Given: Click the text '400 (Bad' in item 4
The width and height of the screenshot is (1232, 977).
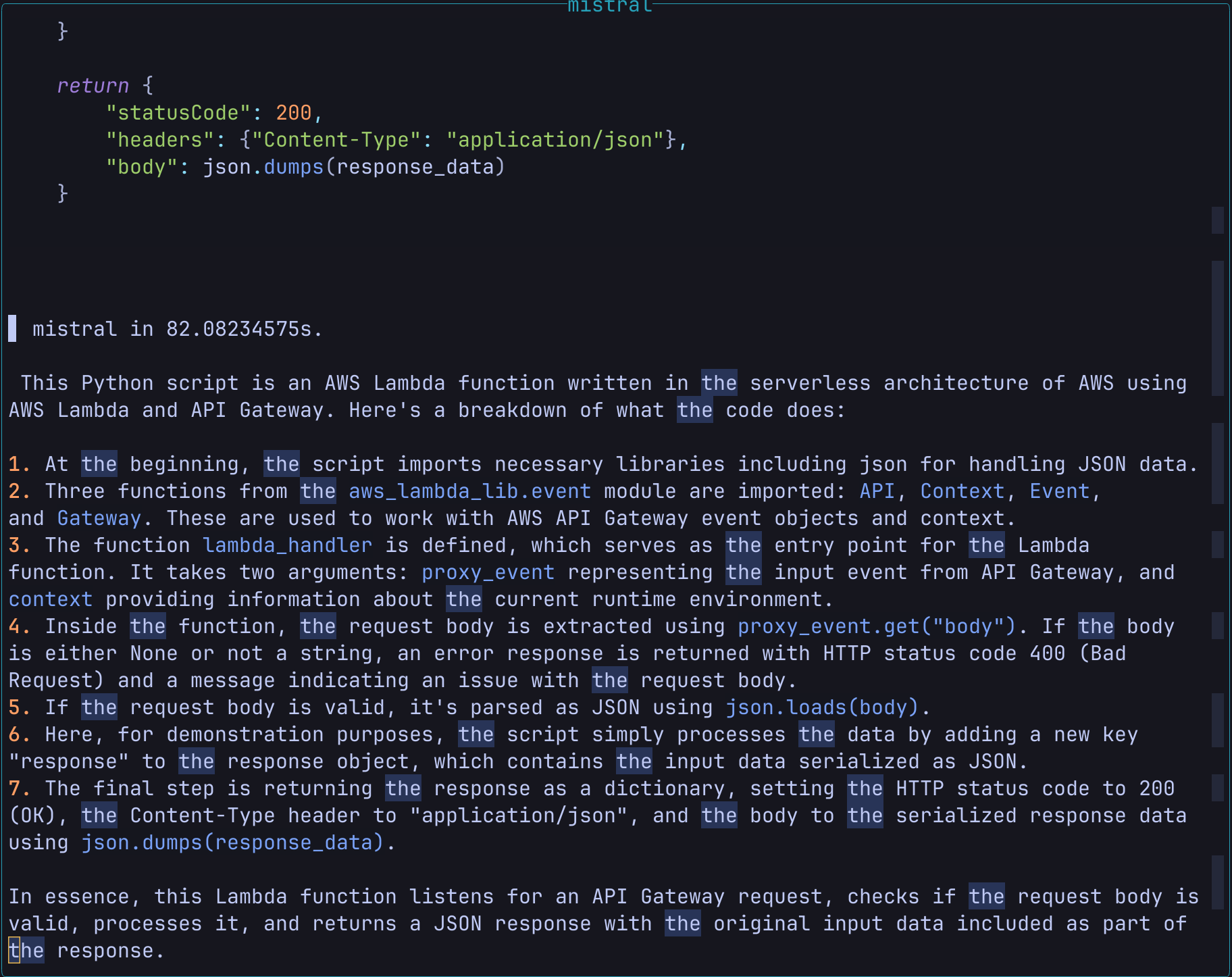Looking at the screenshot, I should point(1078,653).
